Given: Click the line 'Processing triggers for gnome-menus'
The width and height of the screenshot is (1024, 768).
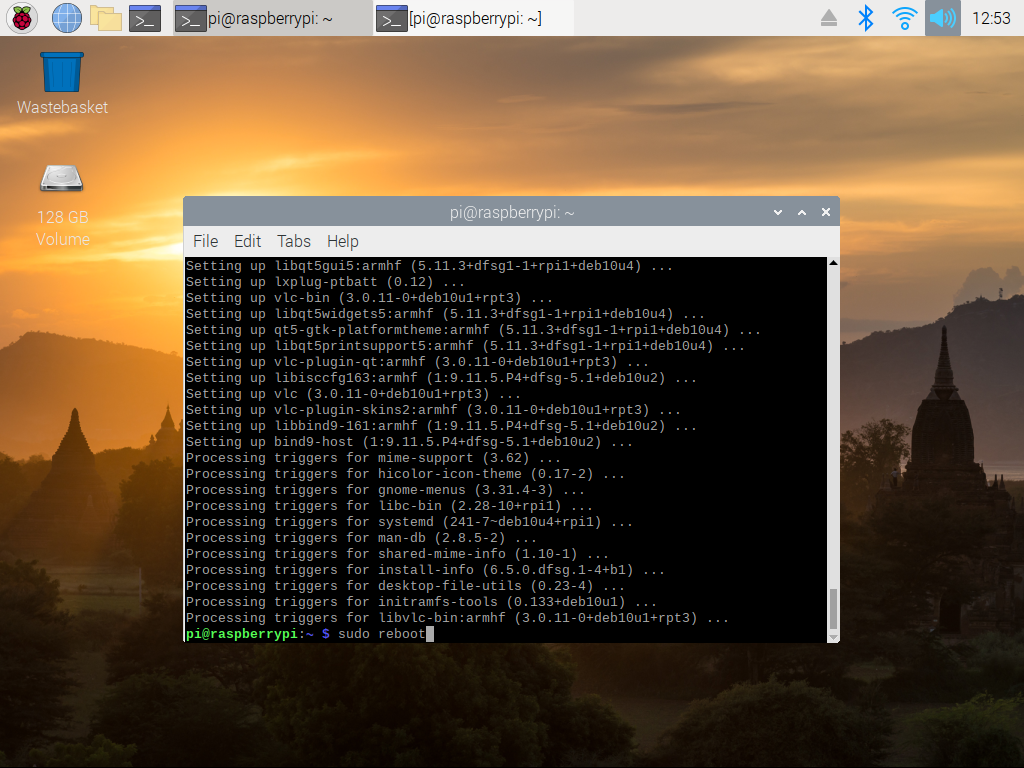Looking at the screenshot, I should pyautogui.click(x=385, y=490).
